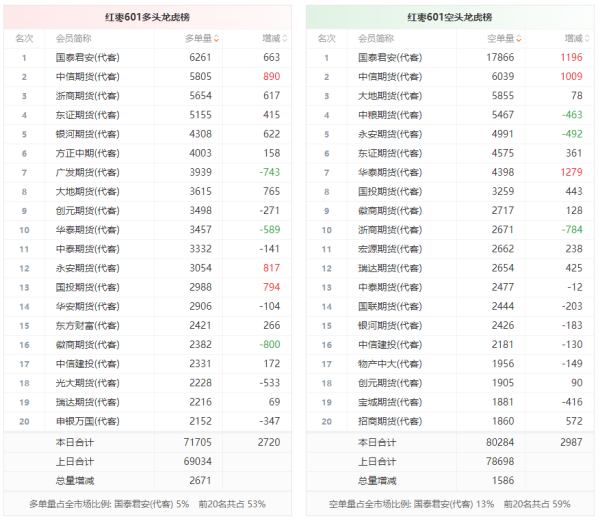Click red change value 1279

point(571,173)
